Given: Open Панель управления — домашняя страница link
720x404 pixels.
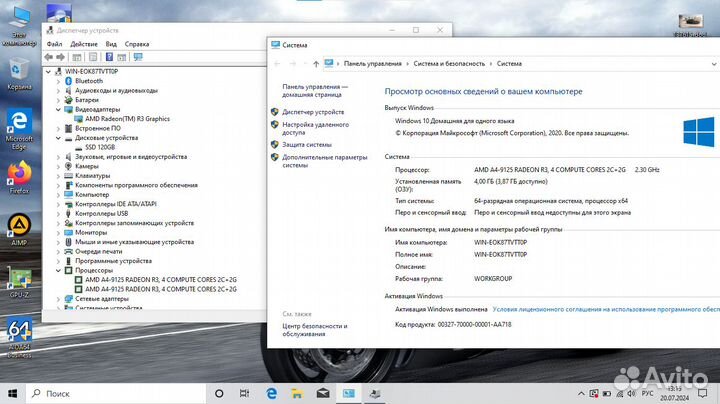Looking at the screenshot, I should tap(315, 90).
